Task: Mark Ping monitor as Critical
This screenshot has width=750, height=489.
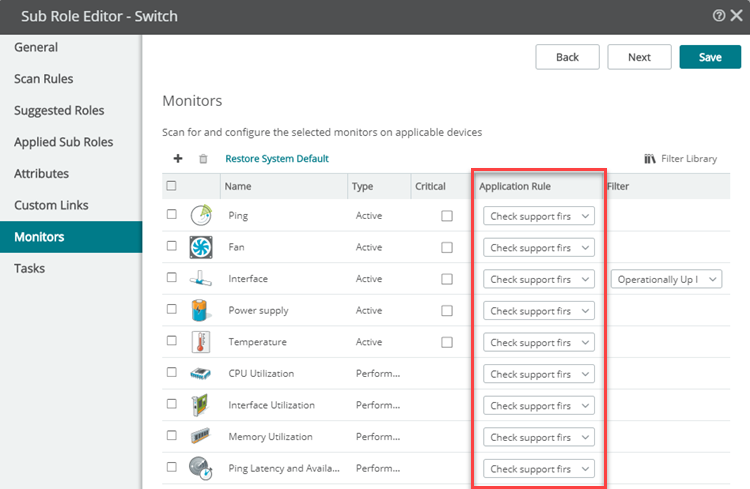Action: (447, 216)
